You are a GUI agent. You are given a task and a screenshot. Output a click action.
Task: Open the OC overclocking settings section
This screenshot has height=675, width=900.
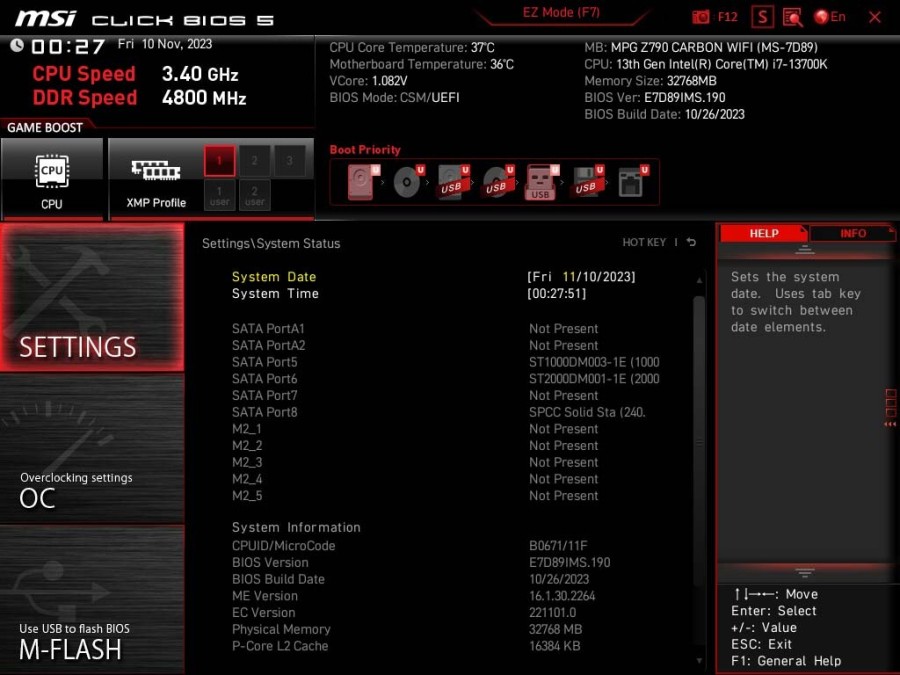click(92, 449)
